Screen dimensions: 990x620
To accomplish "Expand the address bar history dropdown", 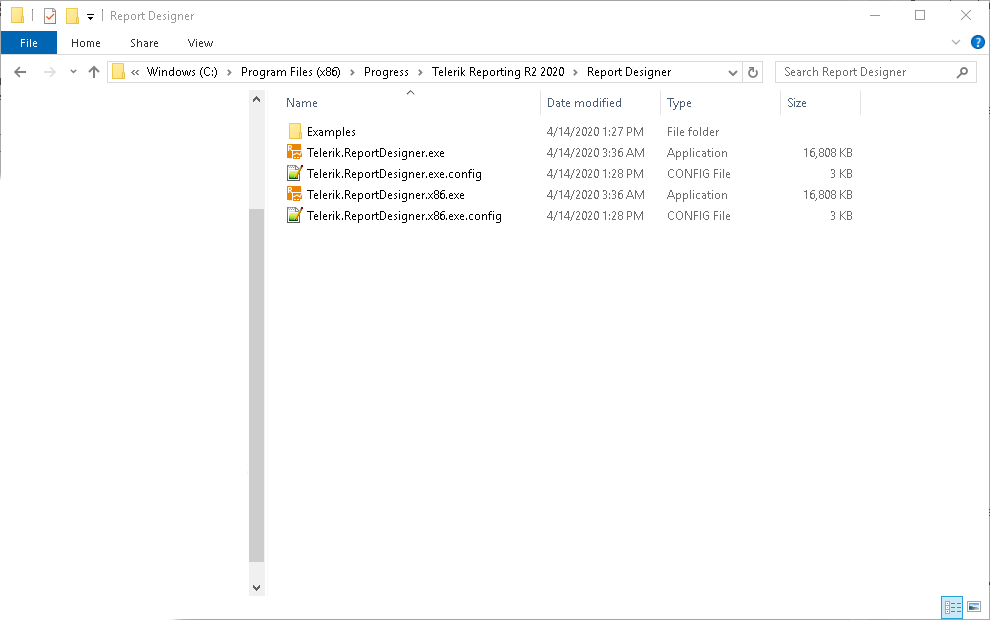I will click(x=732, y=72).
